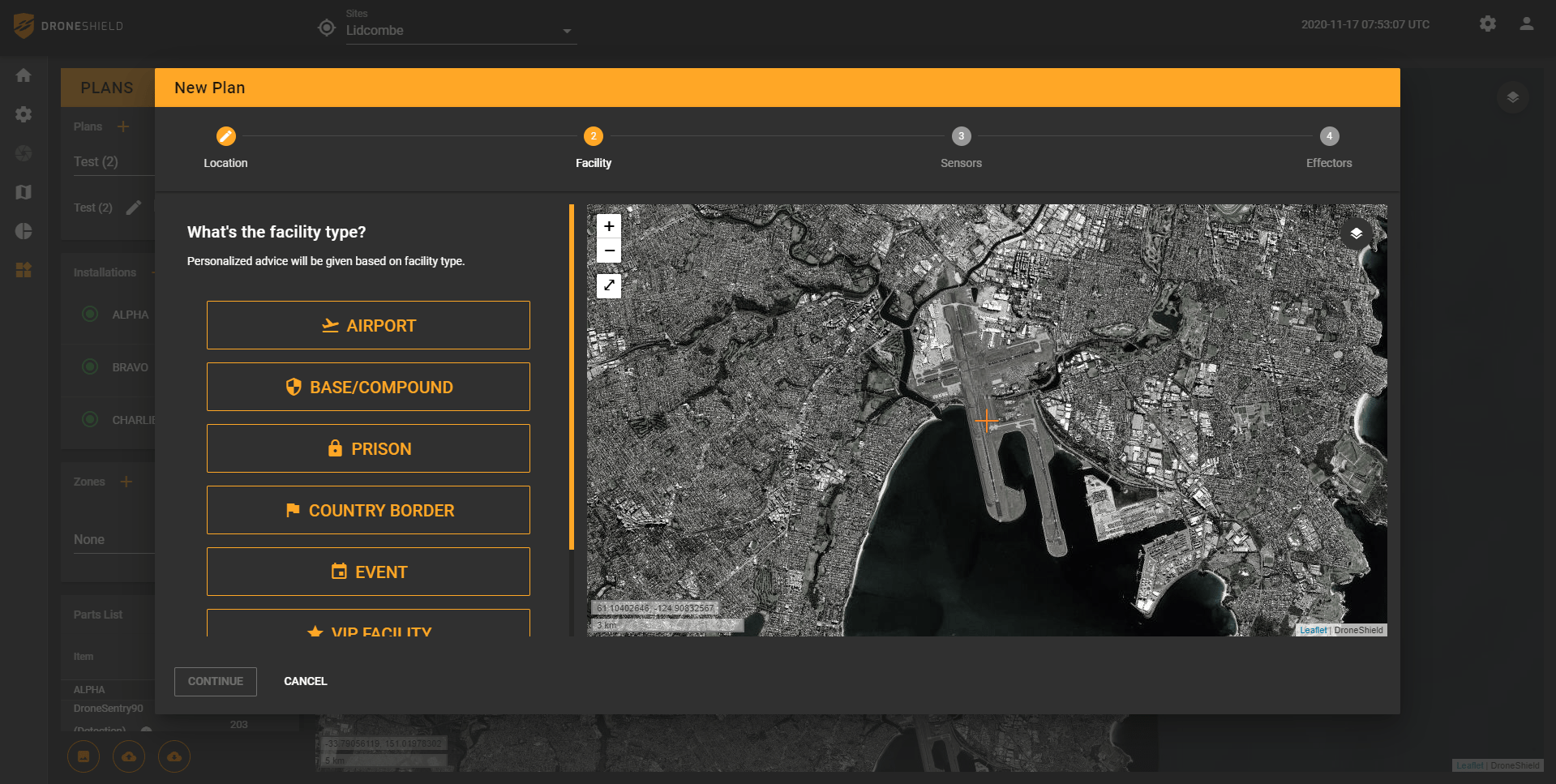Toggle the CHARLIE installation indicator
1556x784 pixels.
click(x=91, y=420)
